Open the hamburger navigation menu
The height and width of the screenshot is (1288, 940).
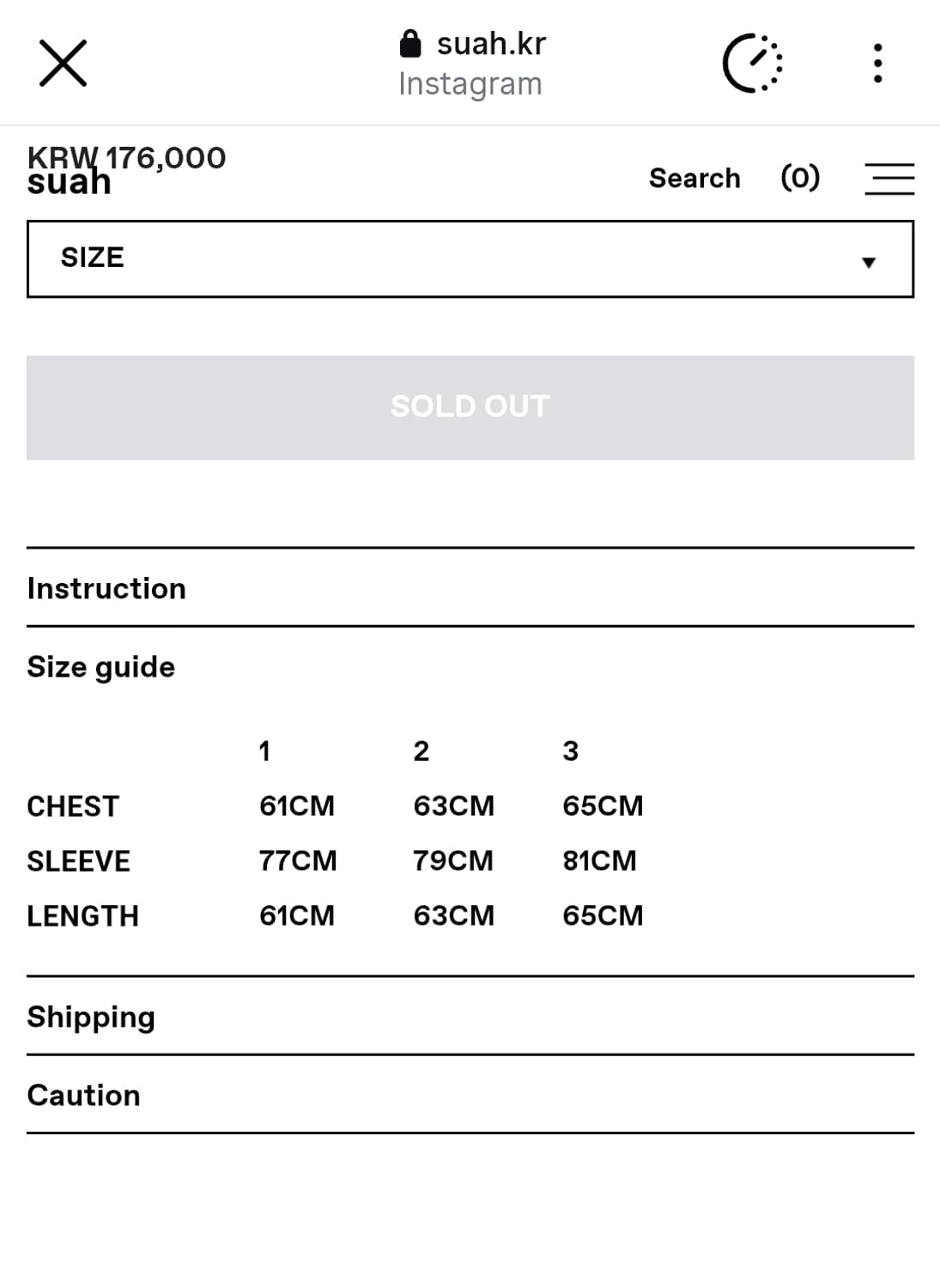point(888,179)
